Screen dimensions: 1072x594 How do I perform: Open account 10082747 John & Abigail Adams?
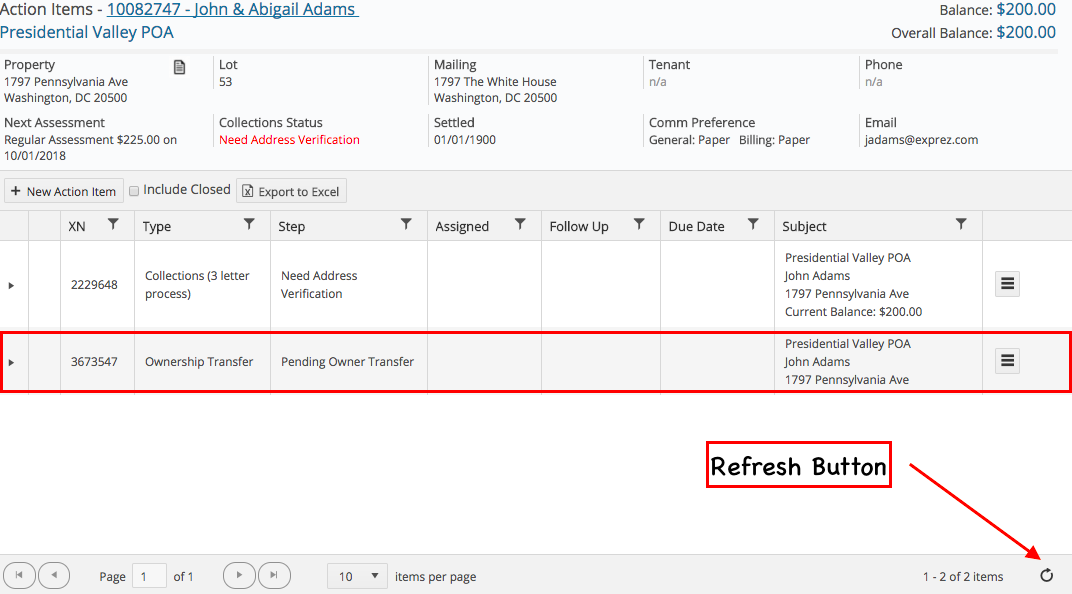pos(231,10)
